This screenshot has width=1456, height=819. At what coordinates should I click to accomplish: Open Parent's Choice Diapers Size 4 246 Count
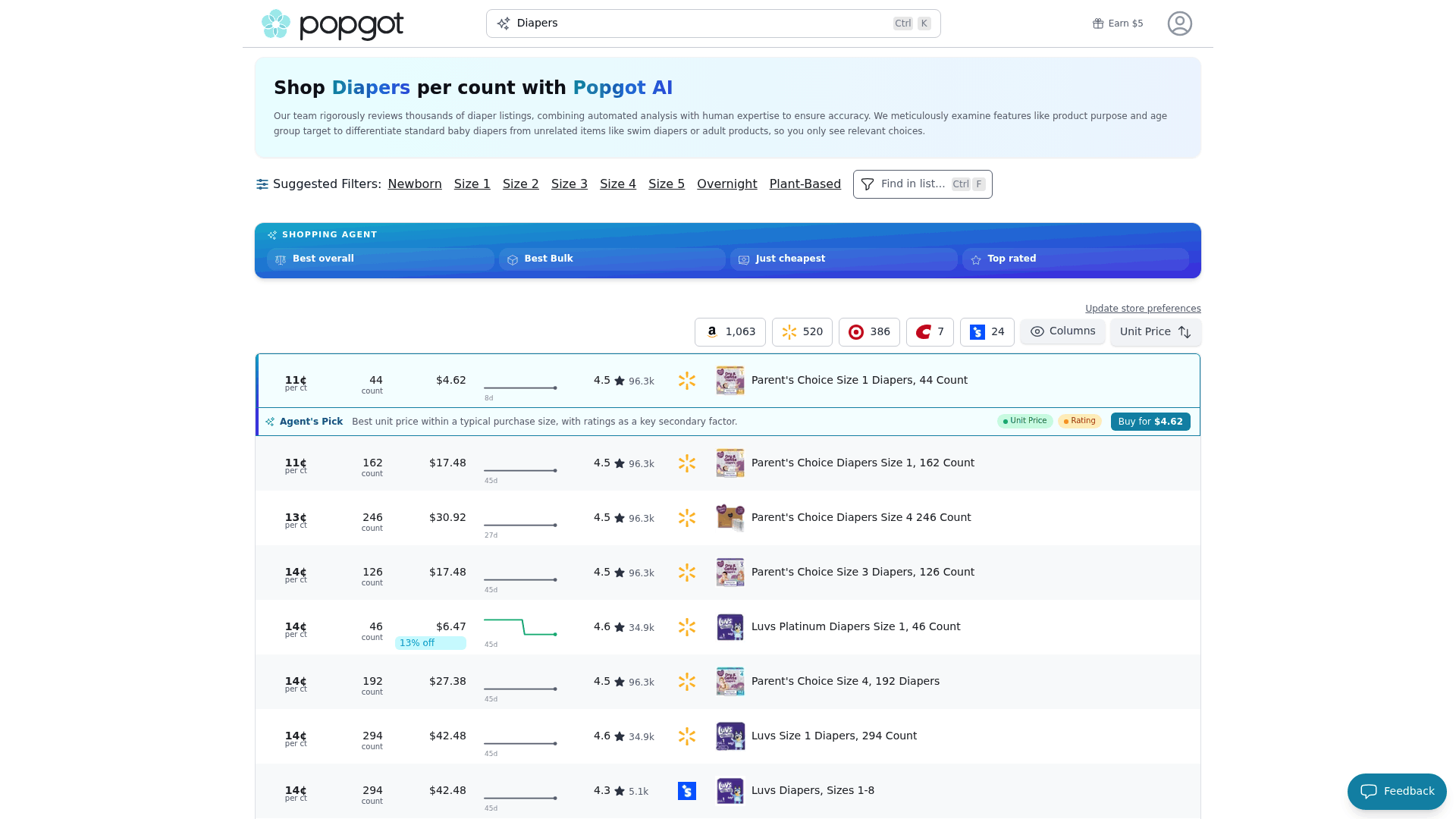coord(861,518)
